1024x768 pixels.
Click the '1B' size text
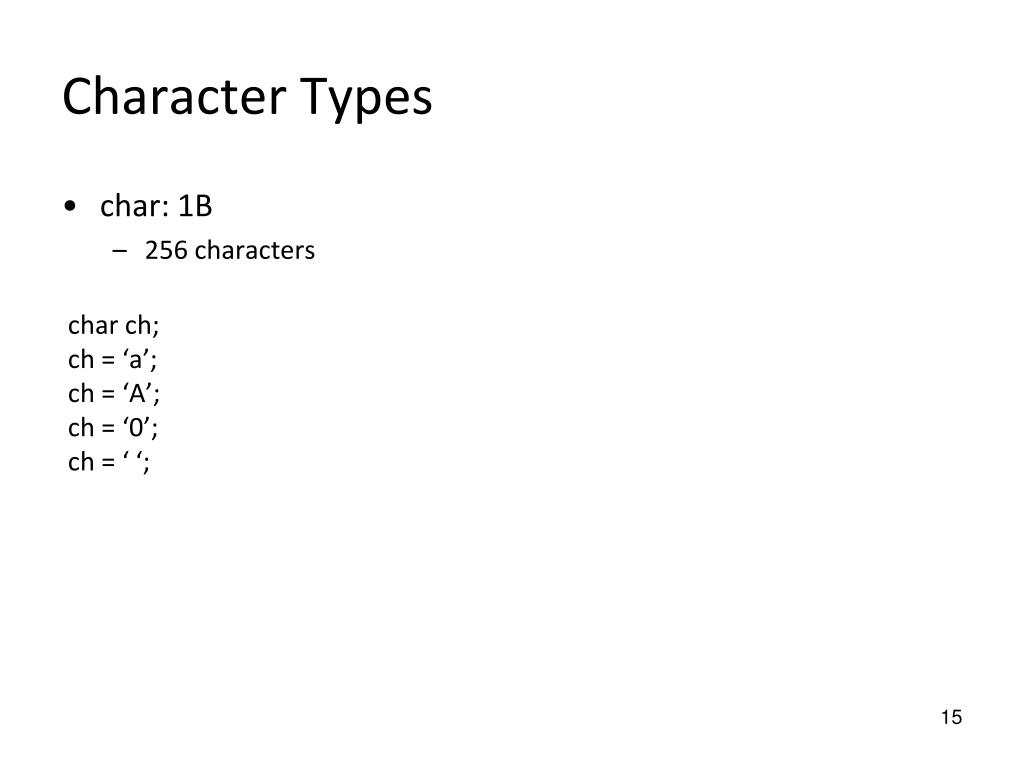[x=195, y=206]
